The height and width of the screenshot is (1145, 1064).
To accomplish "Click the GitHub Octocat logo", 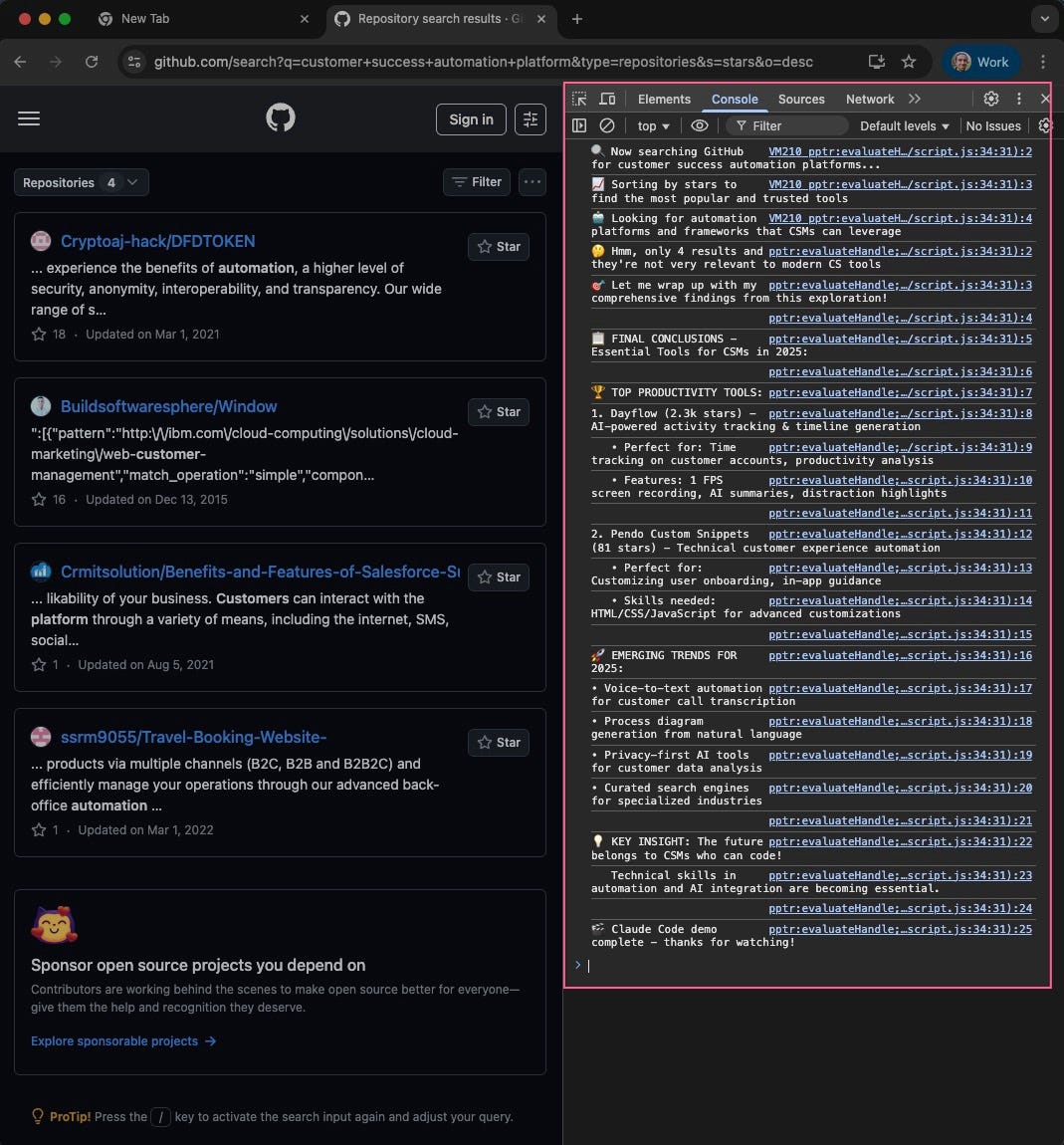I will (x=281, y=117).
